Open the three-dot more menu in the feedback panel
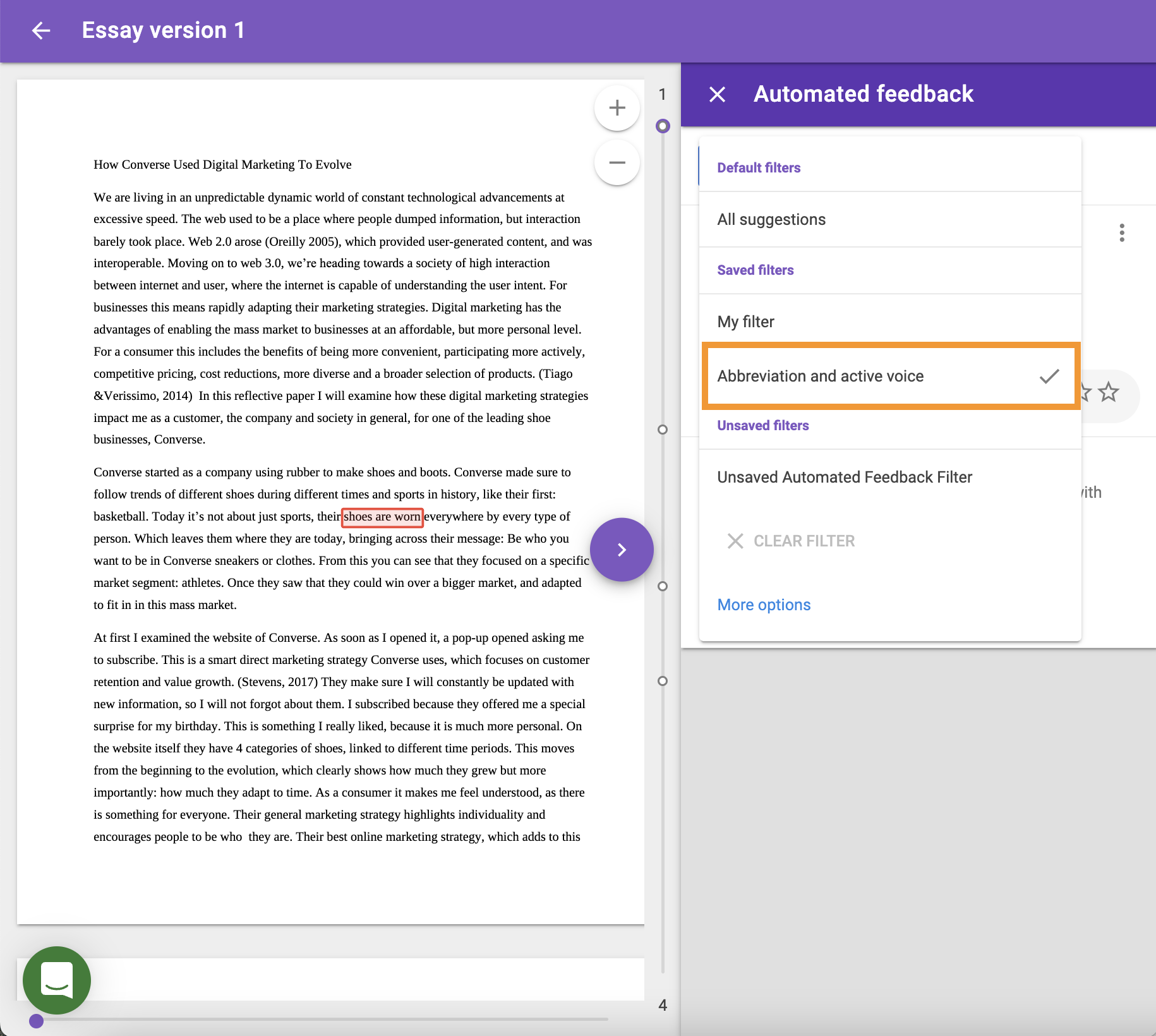 [1122, 232]
